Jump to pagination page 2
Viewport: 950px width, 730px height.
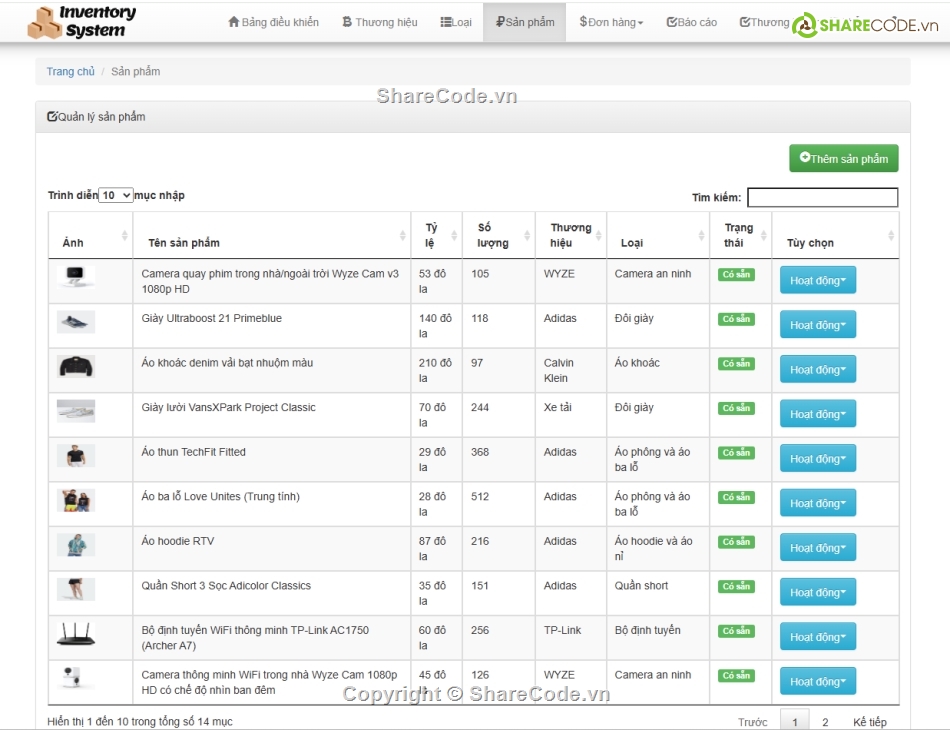[x=825, y=722]
